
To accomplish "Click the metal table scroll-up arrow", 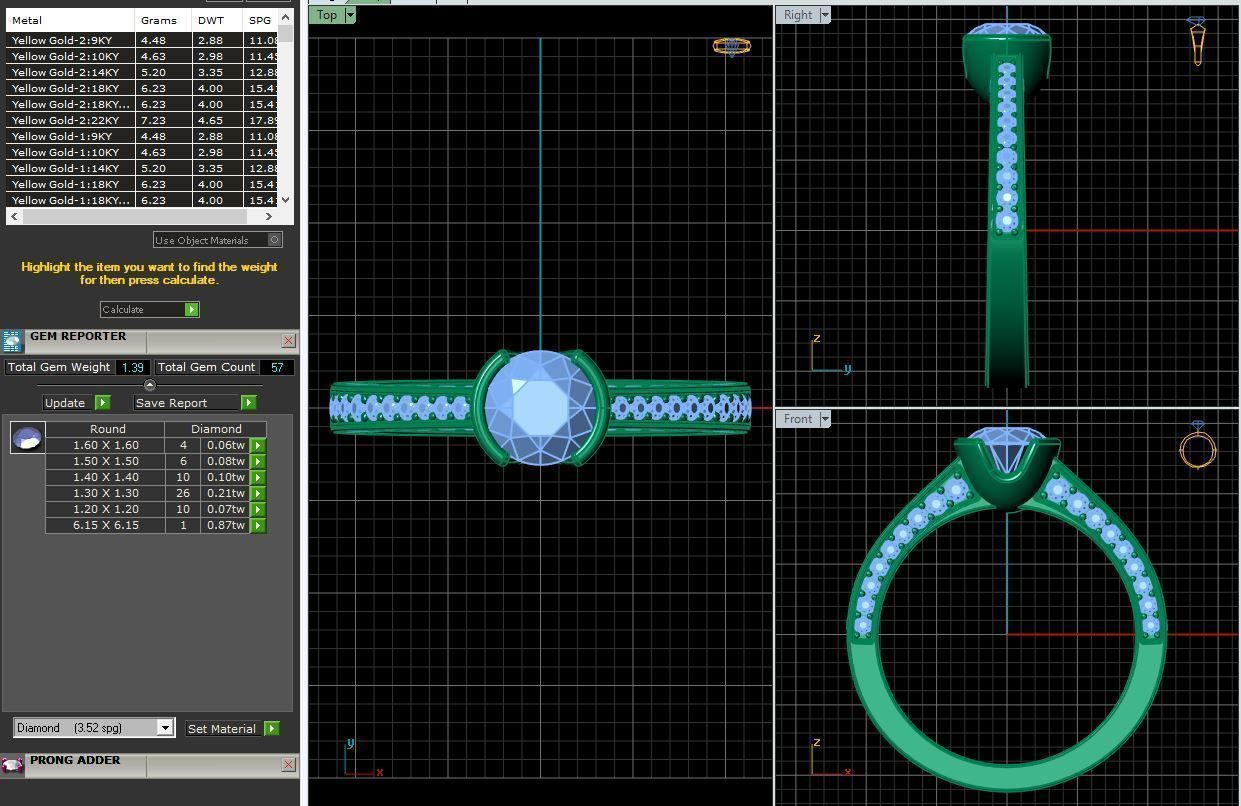I will point(286,16).
